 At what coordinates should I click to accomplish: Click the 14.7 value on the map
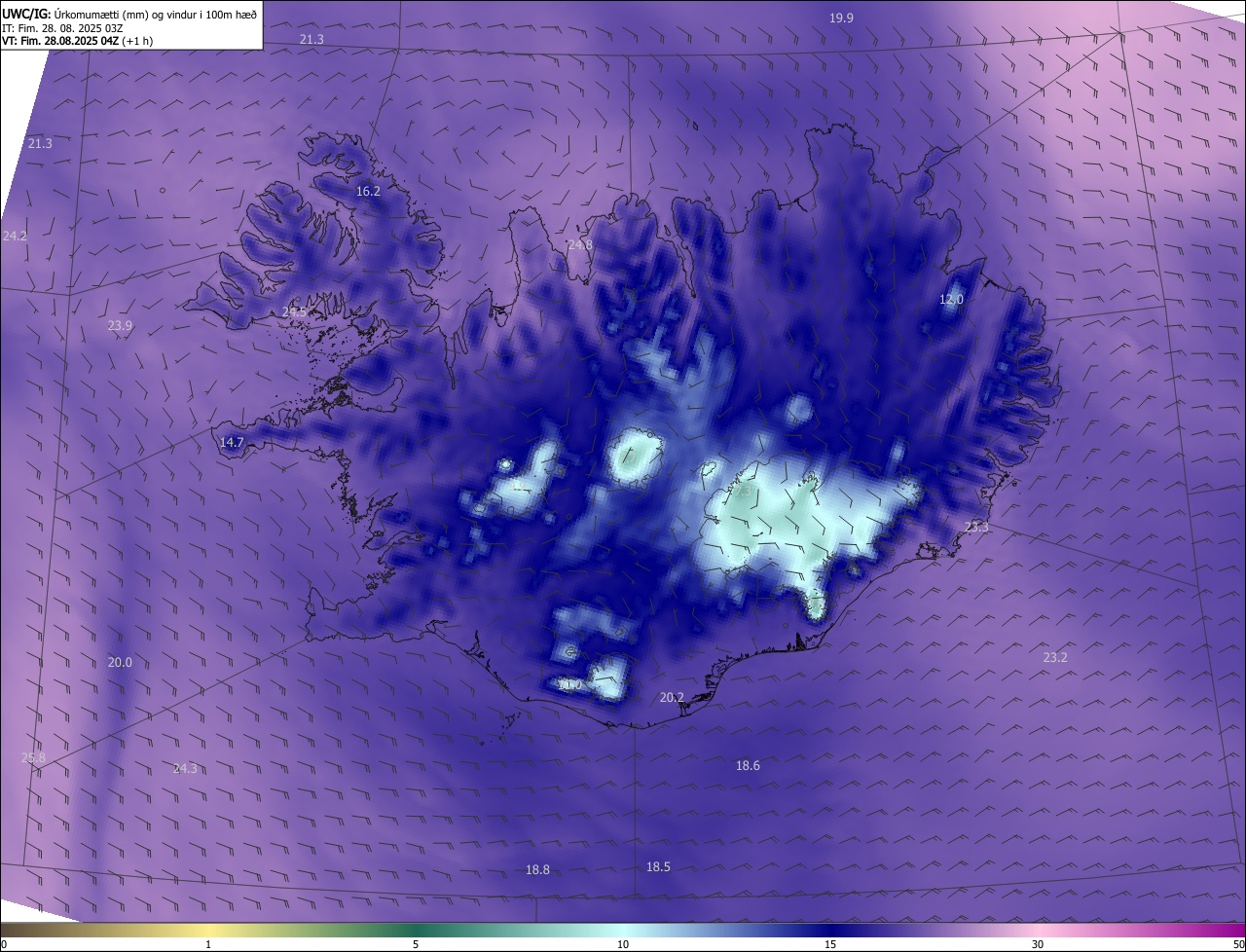[x=232, y=442]
